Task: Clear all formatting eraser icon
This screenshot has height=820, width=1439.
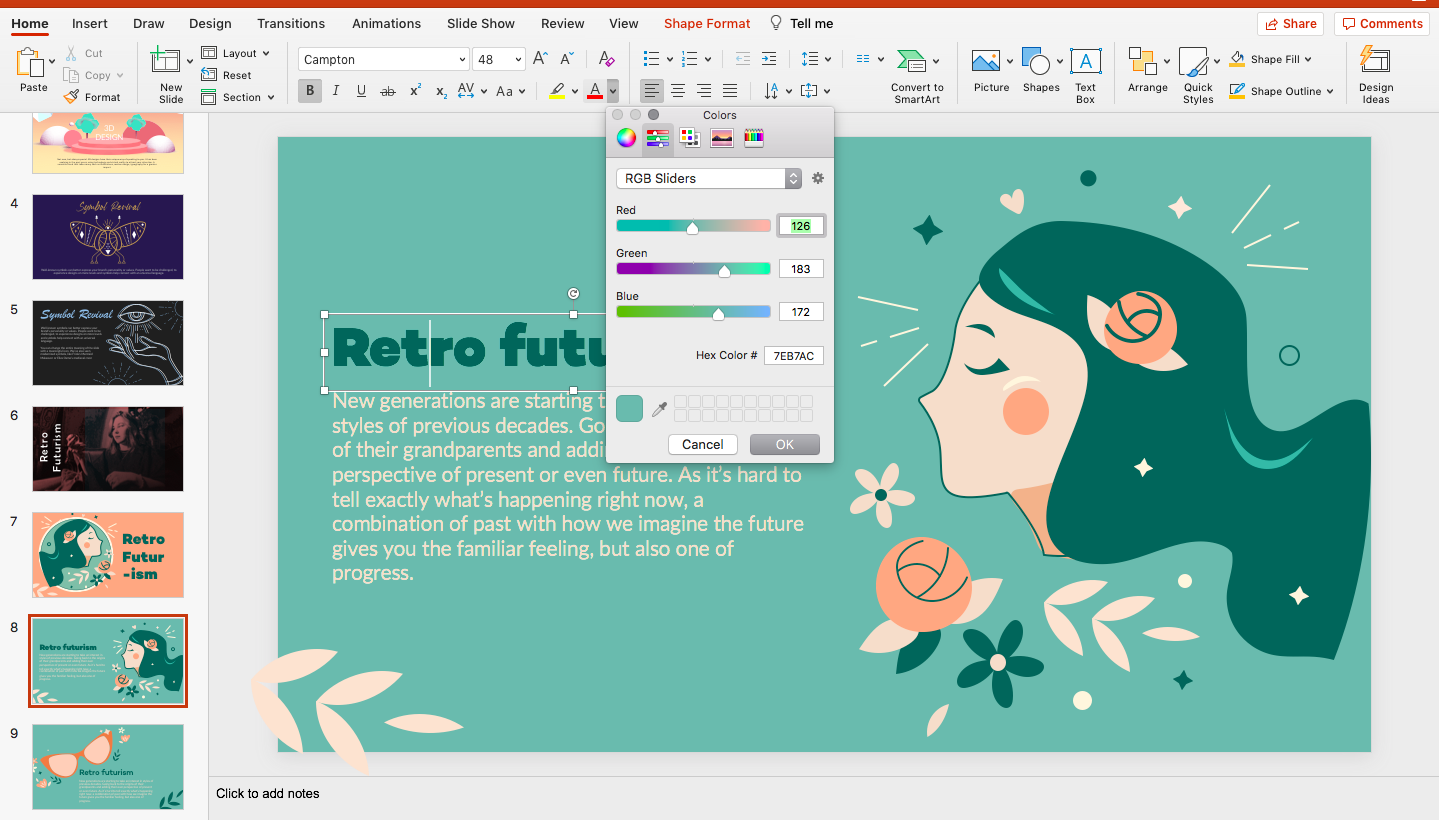Action: pyautogui.click(x=606, y=60)
